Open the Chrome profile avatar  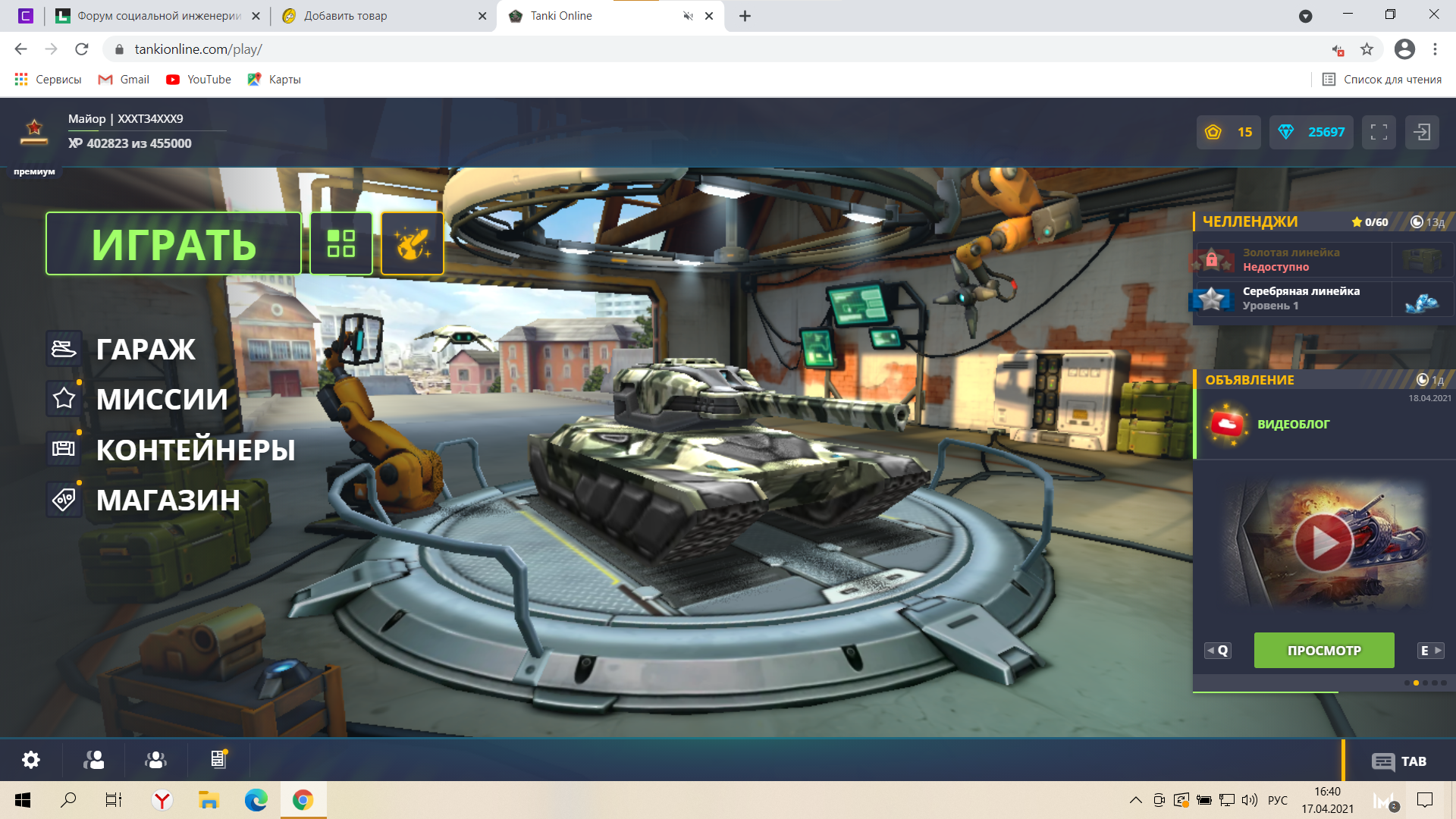[x=1404, y=49]
